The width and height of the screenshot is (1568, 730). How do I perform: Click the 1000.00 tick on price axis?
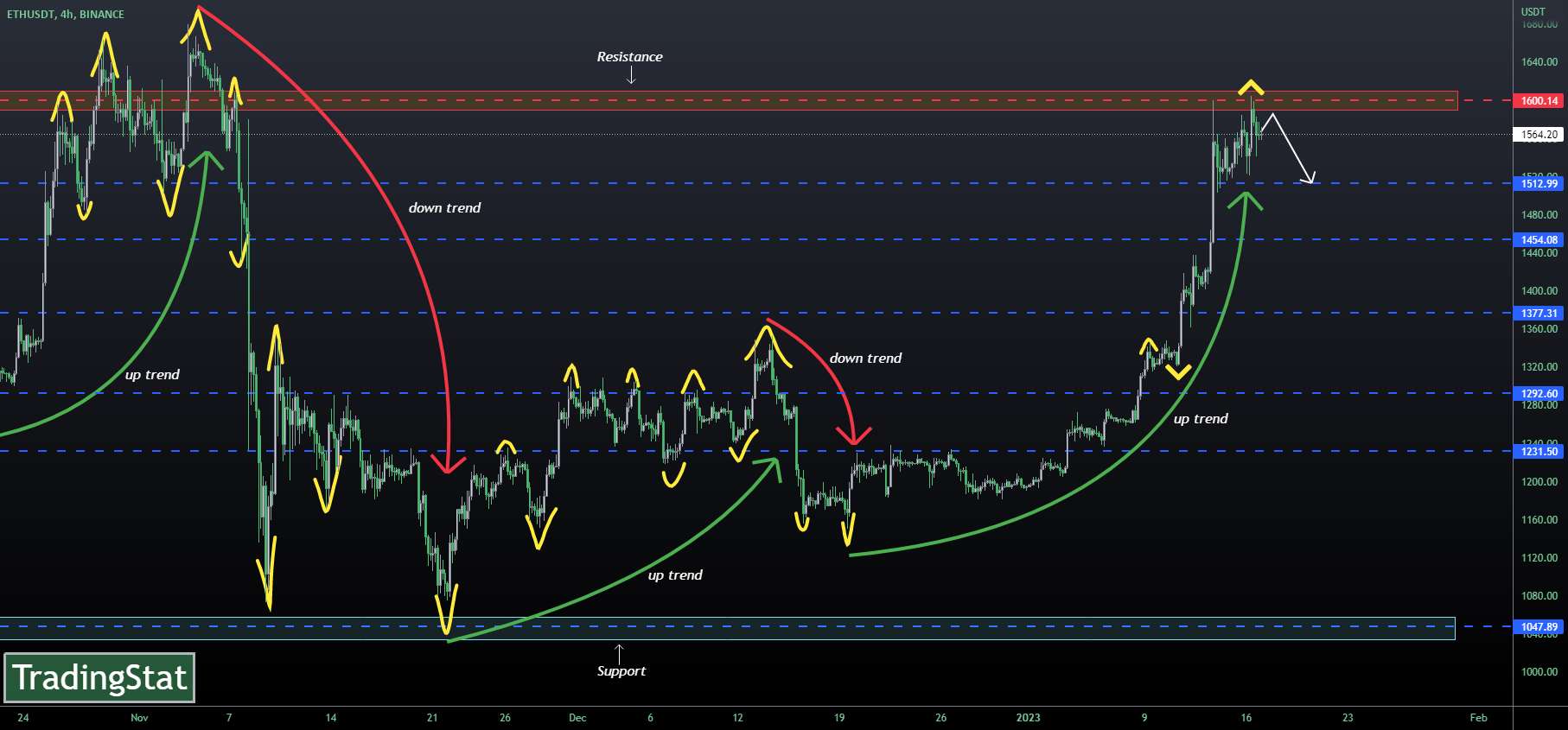(x=1539, y=672)
